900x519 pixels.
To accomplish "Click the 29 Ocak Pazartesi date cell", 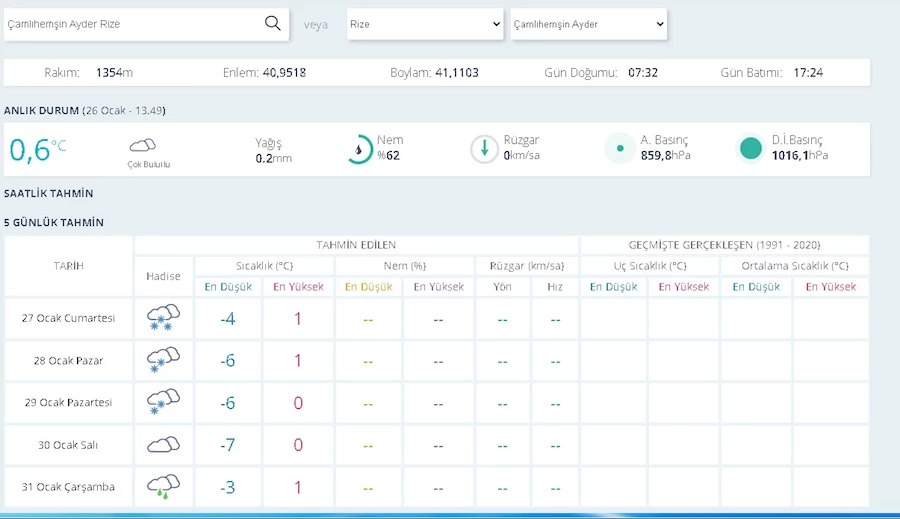I will pyautogui.click(x=68, y=402).
